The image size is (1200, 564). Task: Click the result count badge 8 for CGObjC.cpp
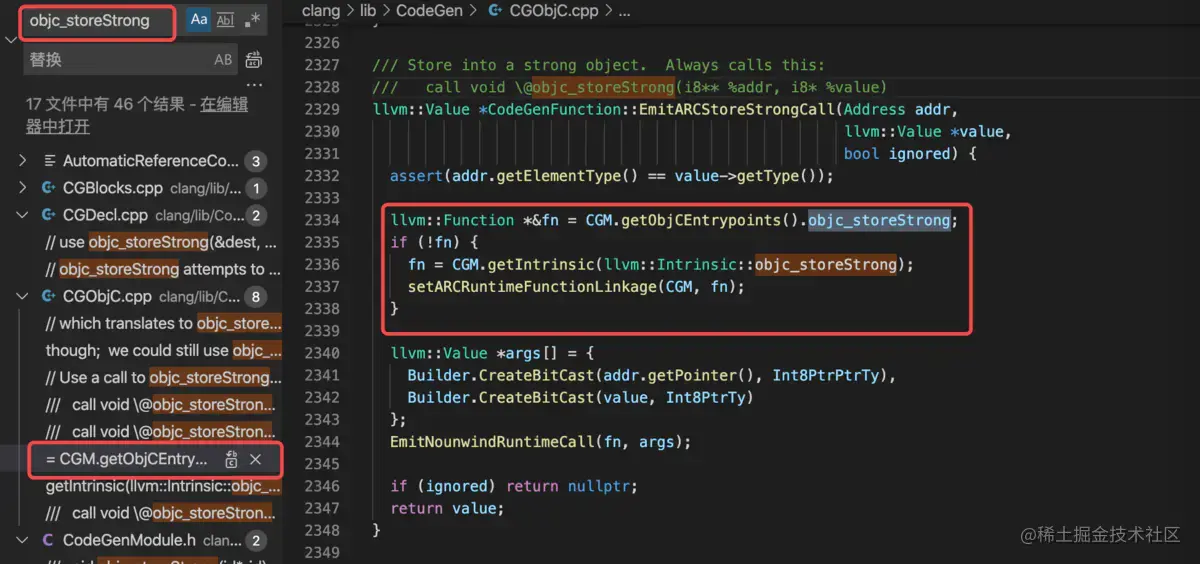(256, 297)
